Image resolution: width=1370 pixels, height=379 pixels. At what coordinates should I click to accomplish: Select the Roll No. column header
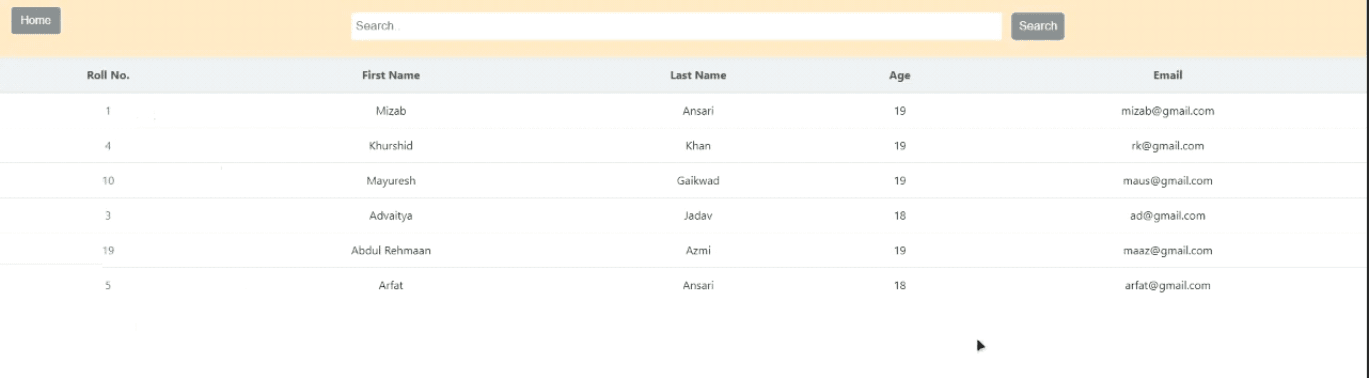[x=108, y=75]
